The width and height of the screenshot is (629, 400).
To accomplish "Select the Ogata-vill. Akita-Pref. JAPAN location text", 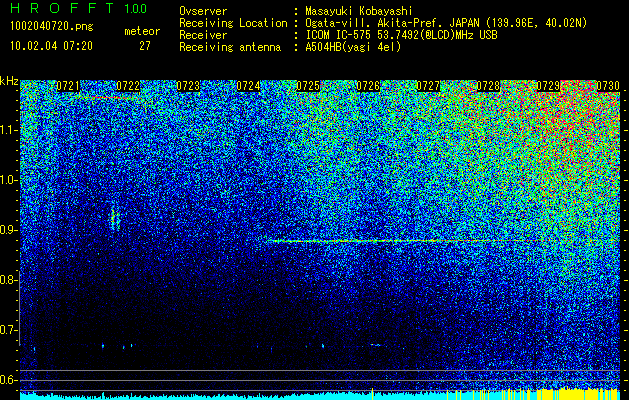I will point(446,23).
